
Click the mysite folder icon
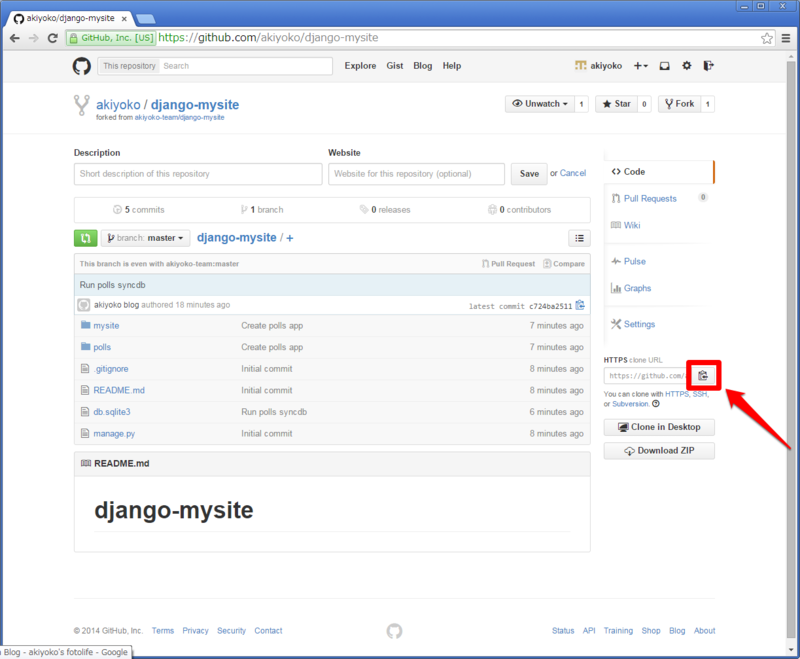click(x=85, y=325)
